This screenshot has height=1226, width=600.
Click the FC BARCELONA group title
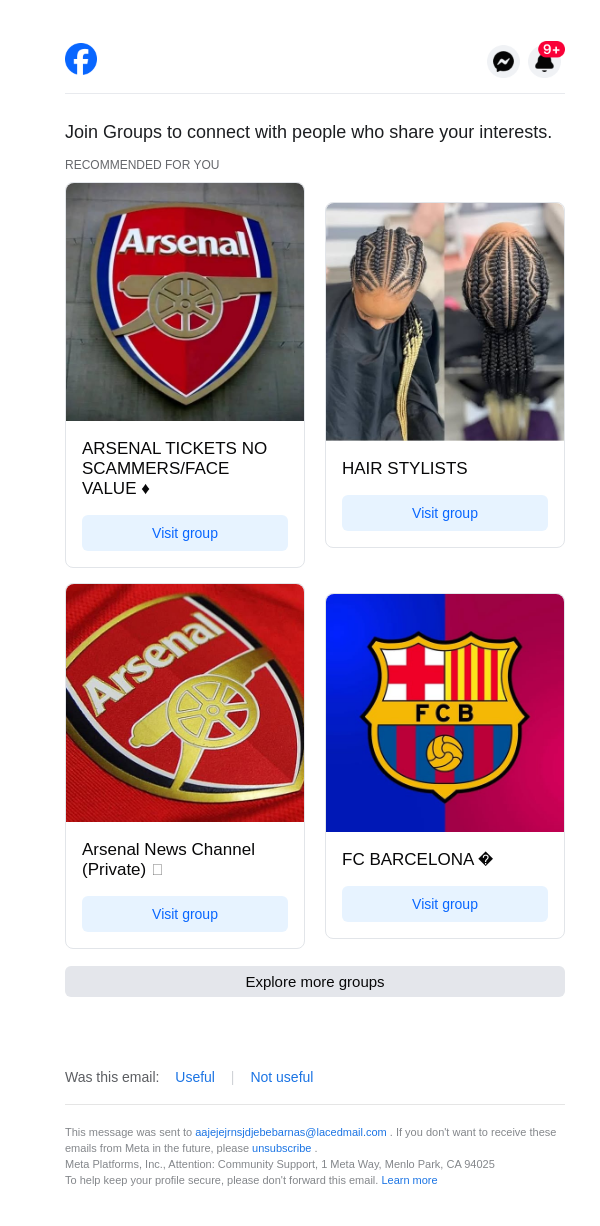(408, 860)
